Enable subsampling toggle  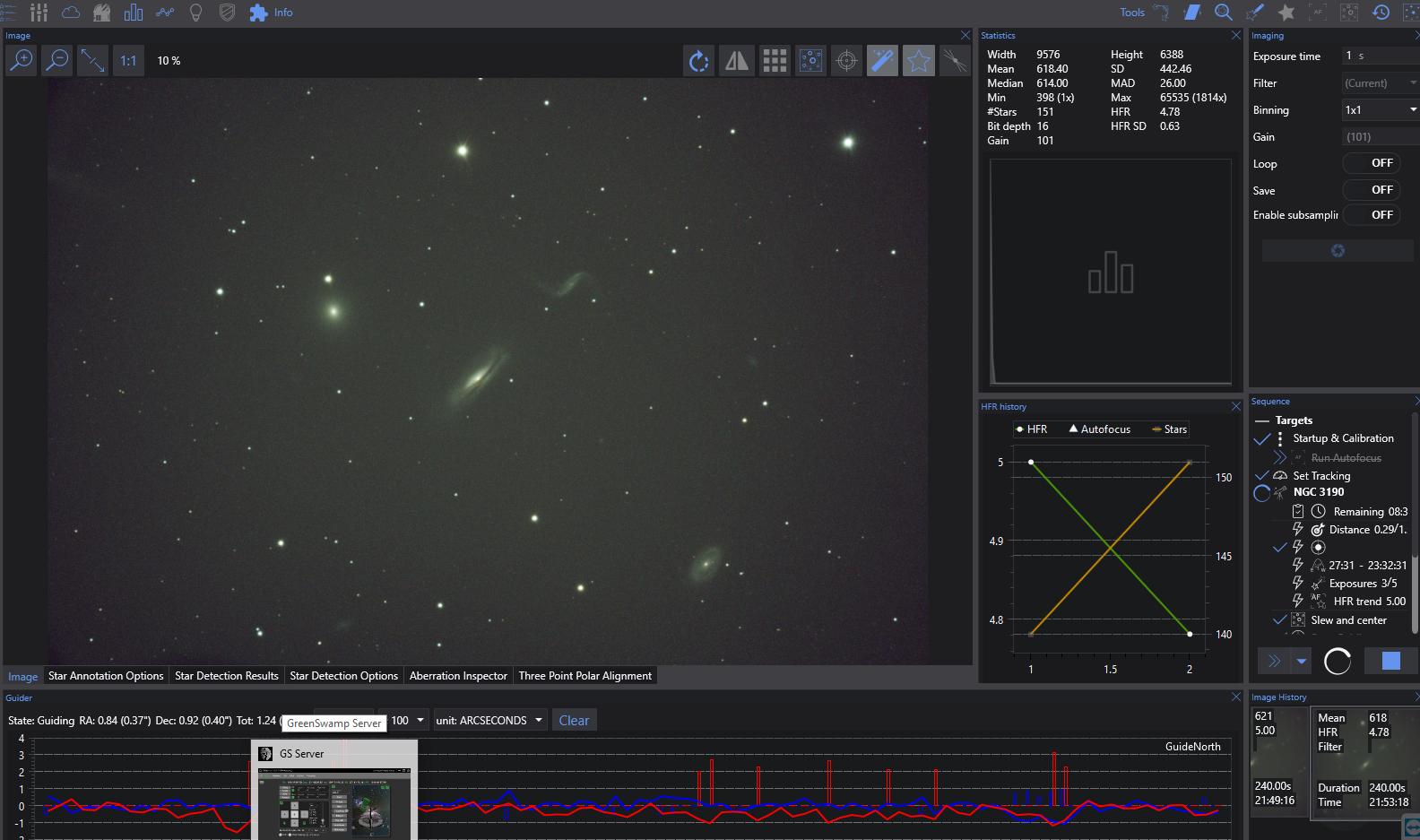tap(1372, 215)
